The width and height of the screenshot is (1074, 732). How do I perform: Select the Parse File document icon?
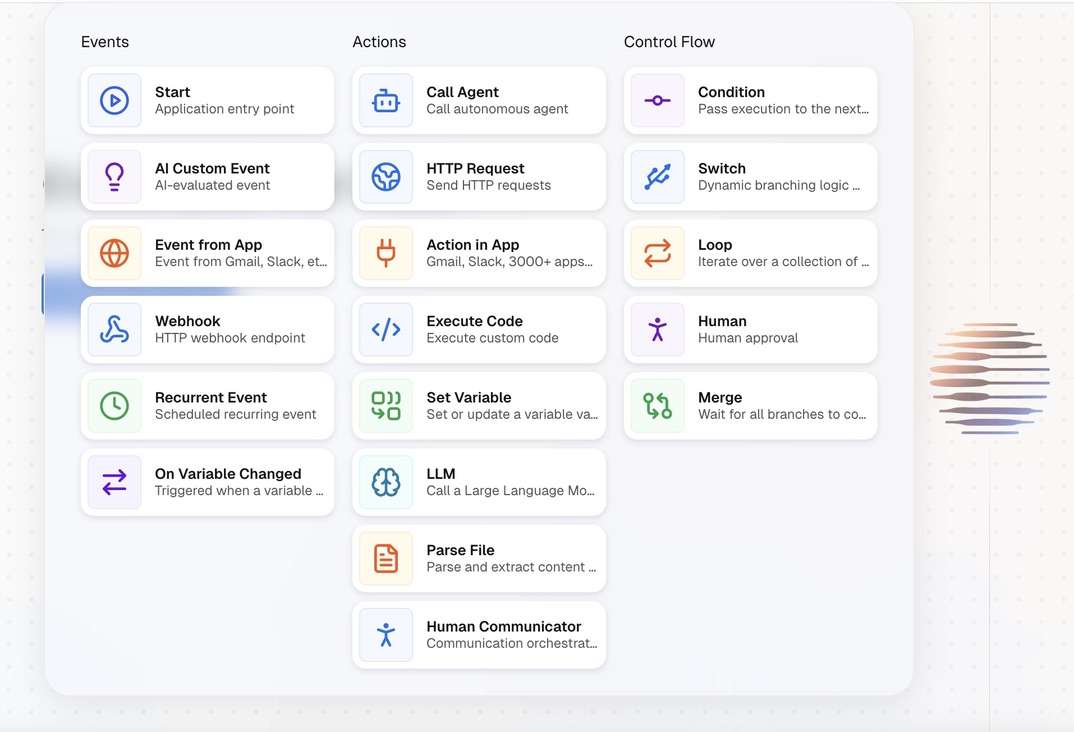click(386, 558)
